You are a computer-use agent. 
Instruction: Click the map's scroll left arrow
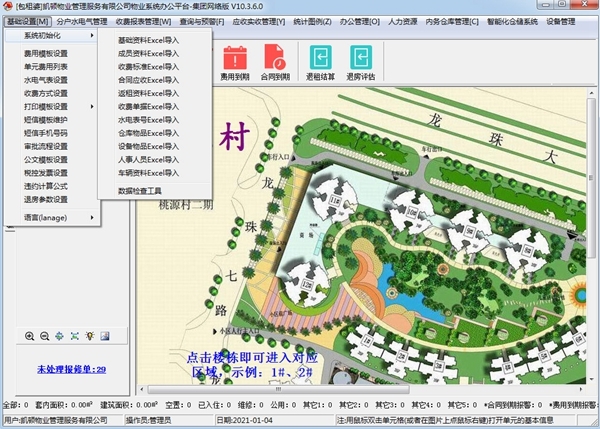click(x=142, y=389)
